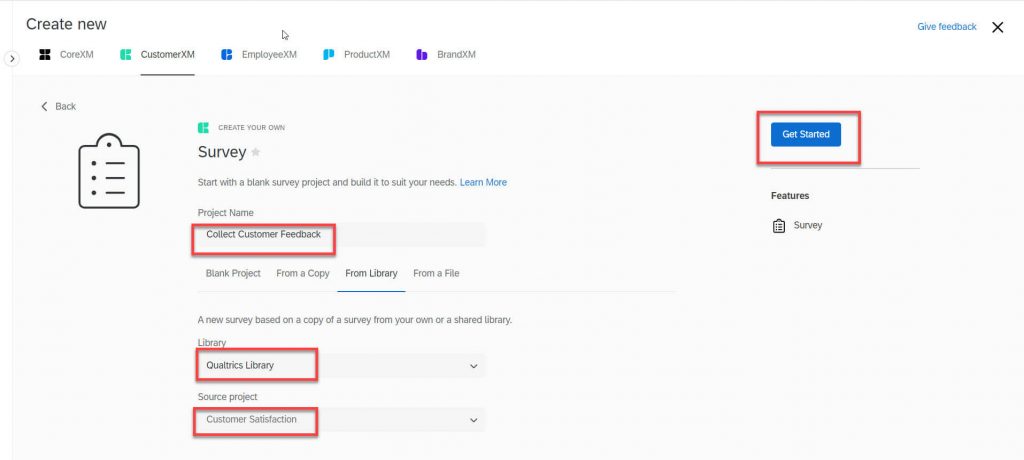The width and height of the screenshot is (1024, 460).
Task: Open the Library dropdown
Action: (x=341, y=366)
